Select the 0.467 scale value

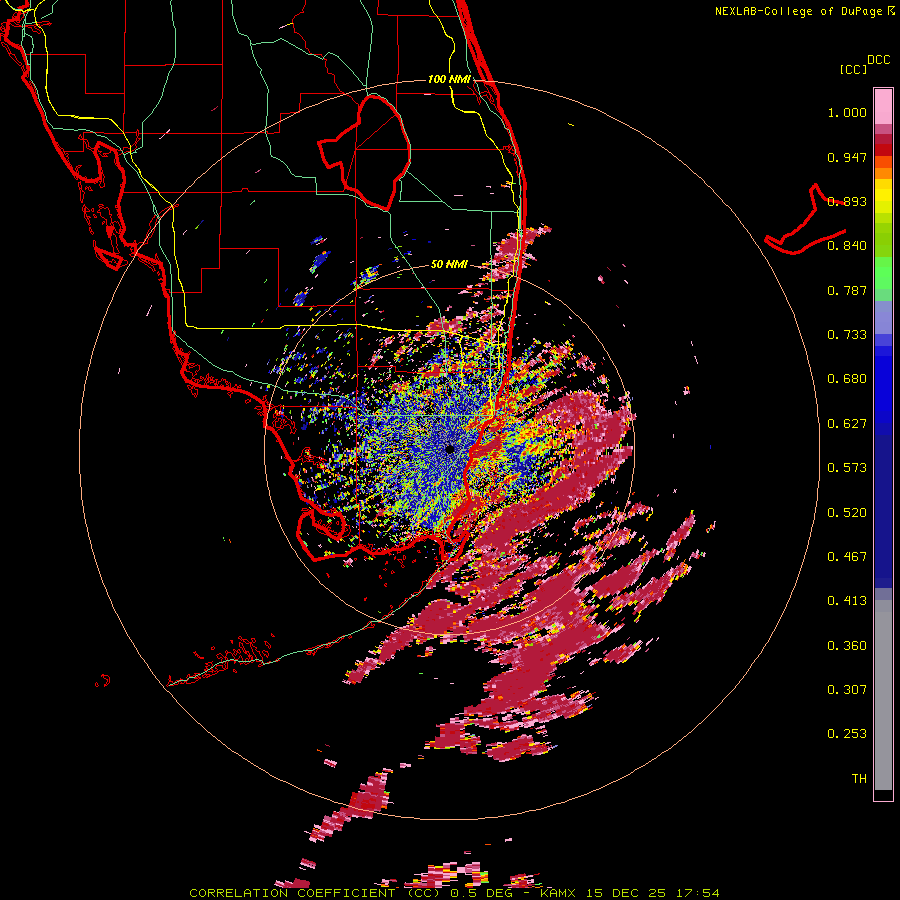point(847,556)
